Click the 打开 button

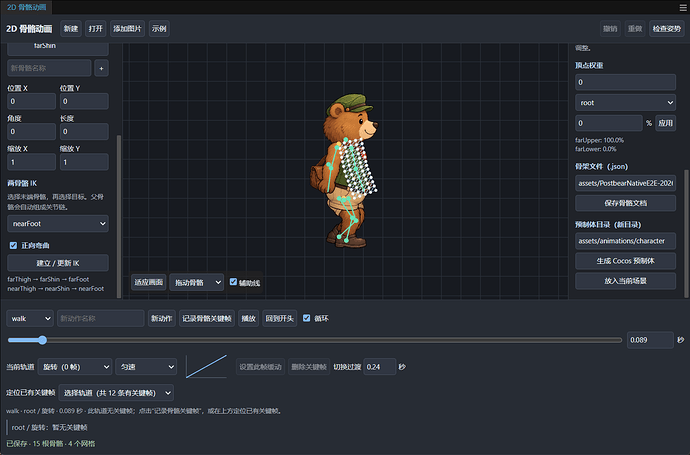pos(95,29)
